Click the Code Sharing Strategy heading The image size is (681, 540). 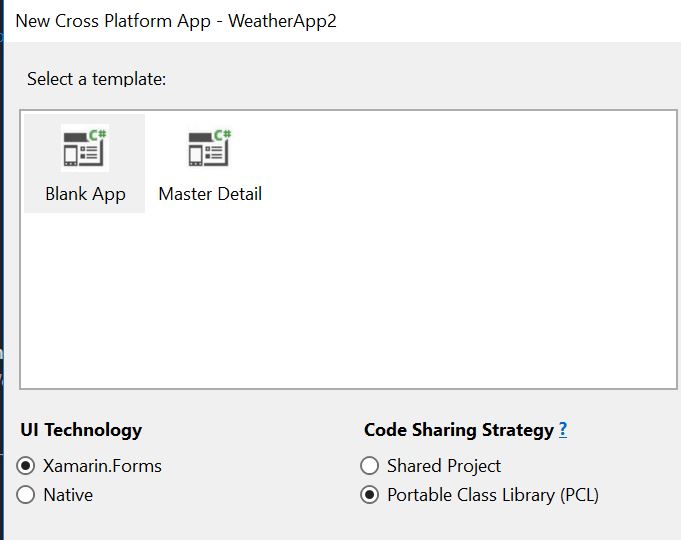(x=459, y=430)
